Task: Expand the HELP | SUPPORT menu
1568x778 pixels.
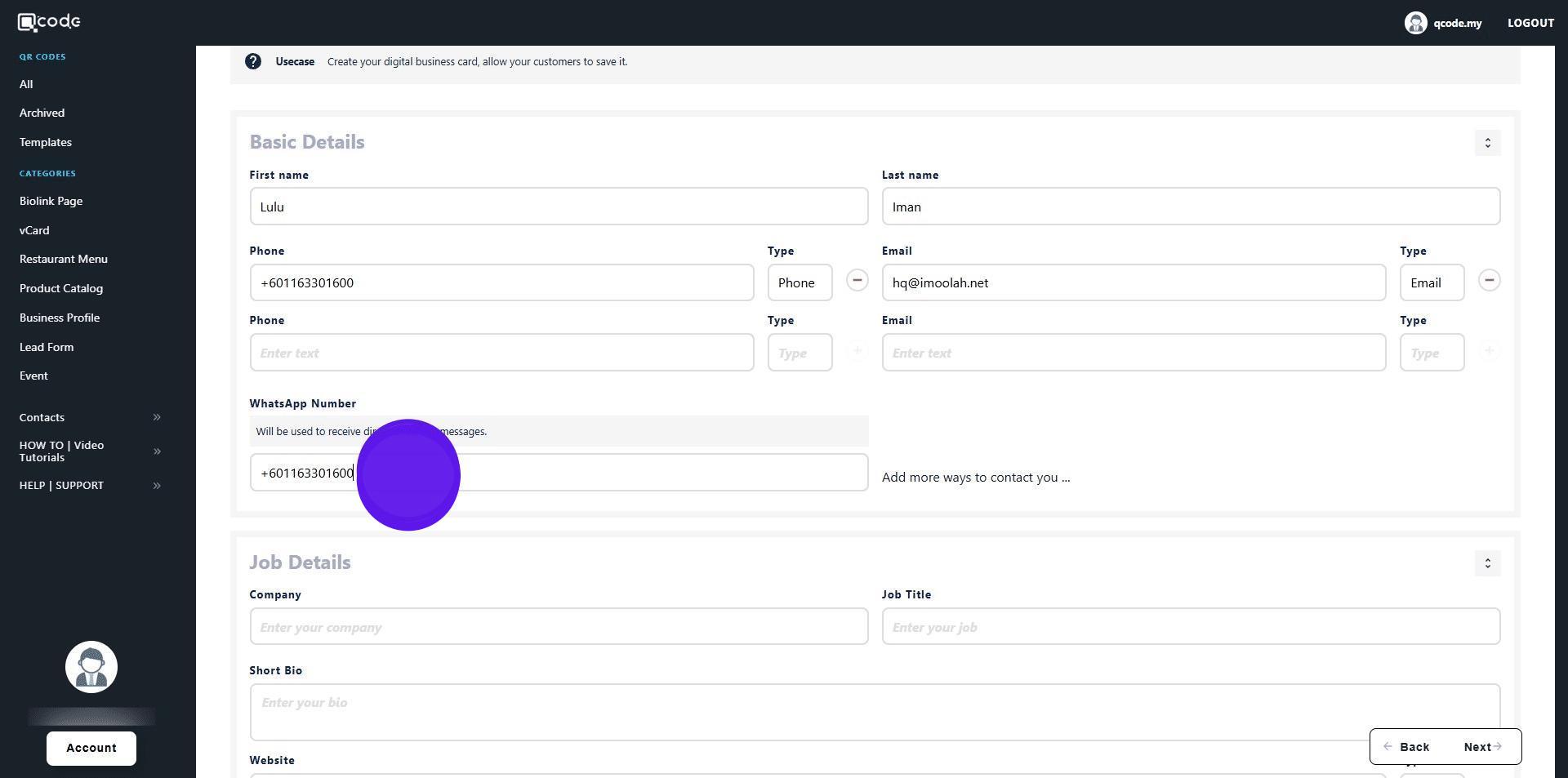Action: point(157,486)
